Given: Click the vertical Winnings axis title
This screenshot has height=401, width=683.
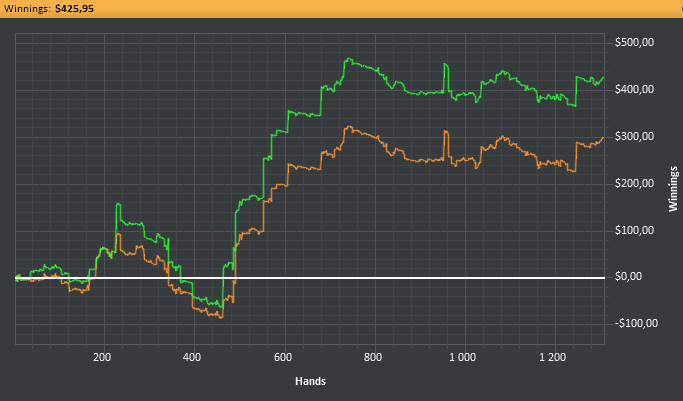Looking at the screenshot, I should click(x=673, y=189).
